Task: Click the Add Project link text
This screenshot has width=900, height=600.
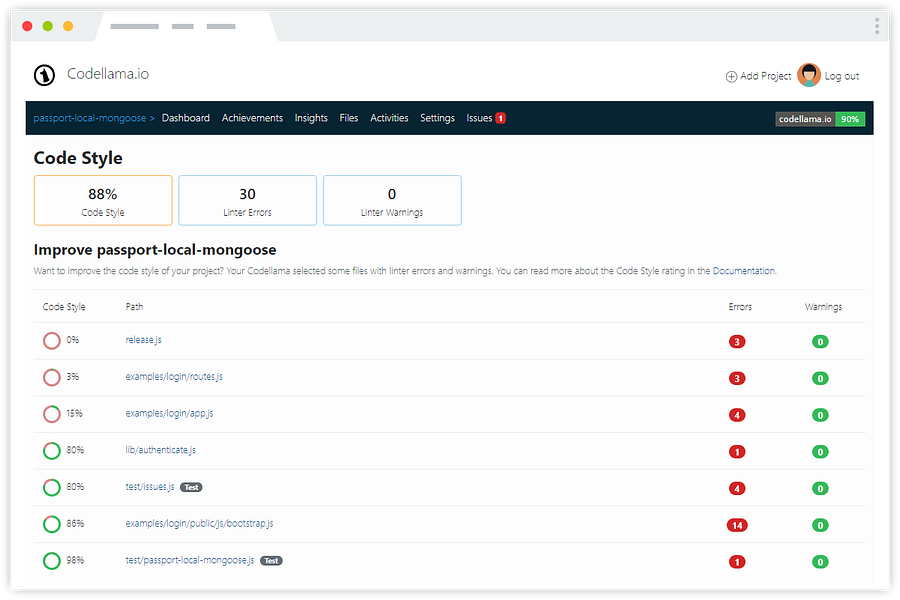Action: click(x=765, y=76)
